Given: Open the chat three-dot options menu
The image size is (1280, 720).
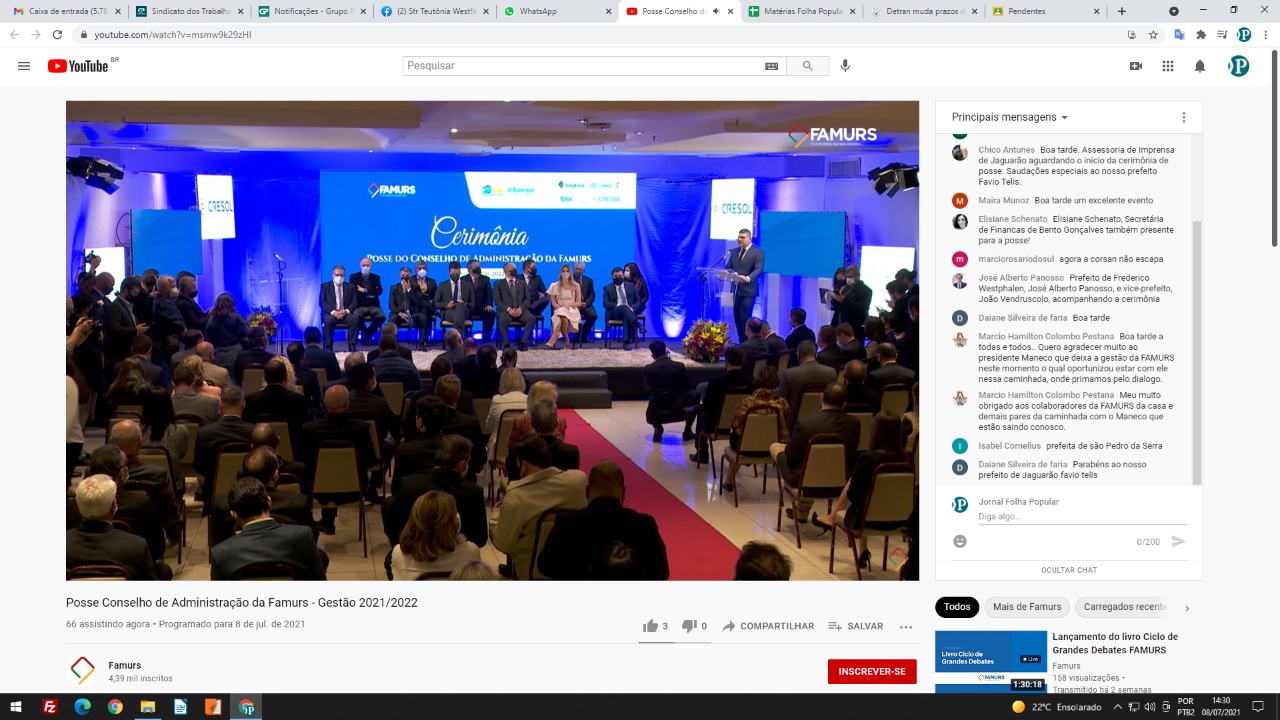Looking at the screenshot, I should [x=1184, y=117].
